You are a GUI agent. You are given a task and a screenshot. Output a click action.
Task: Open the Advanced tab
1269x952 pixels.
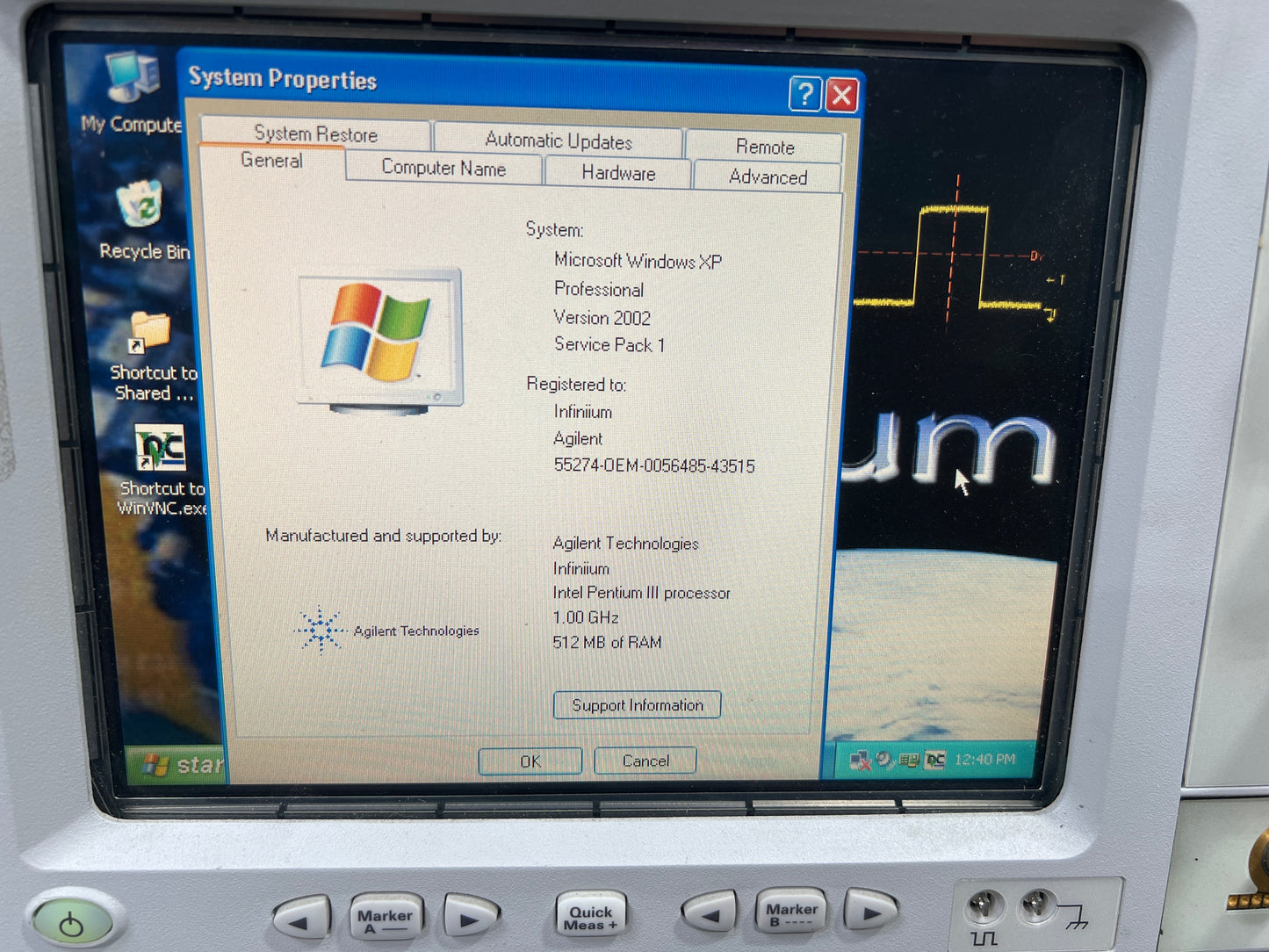[x=768, y=177]
